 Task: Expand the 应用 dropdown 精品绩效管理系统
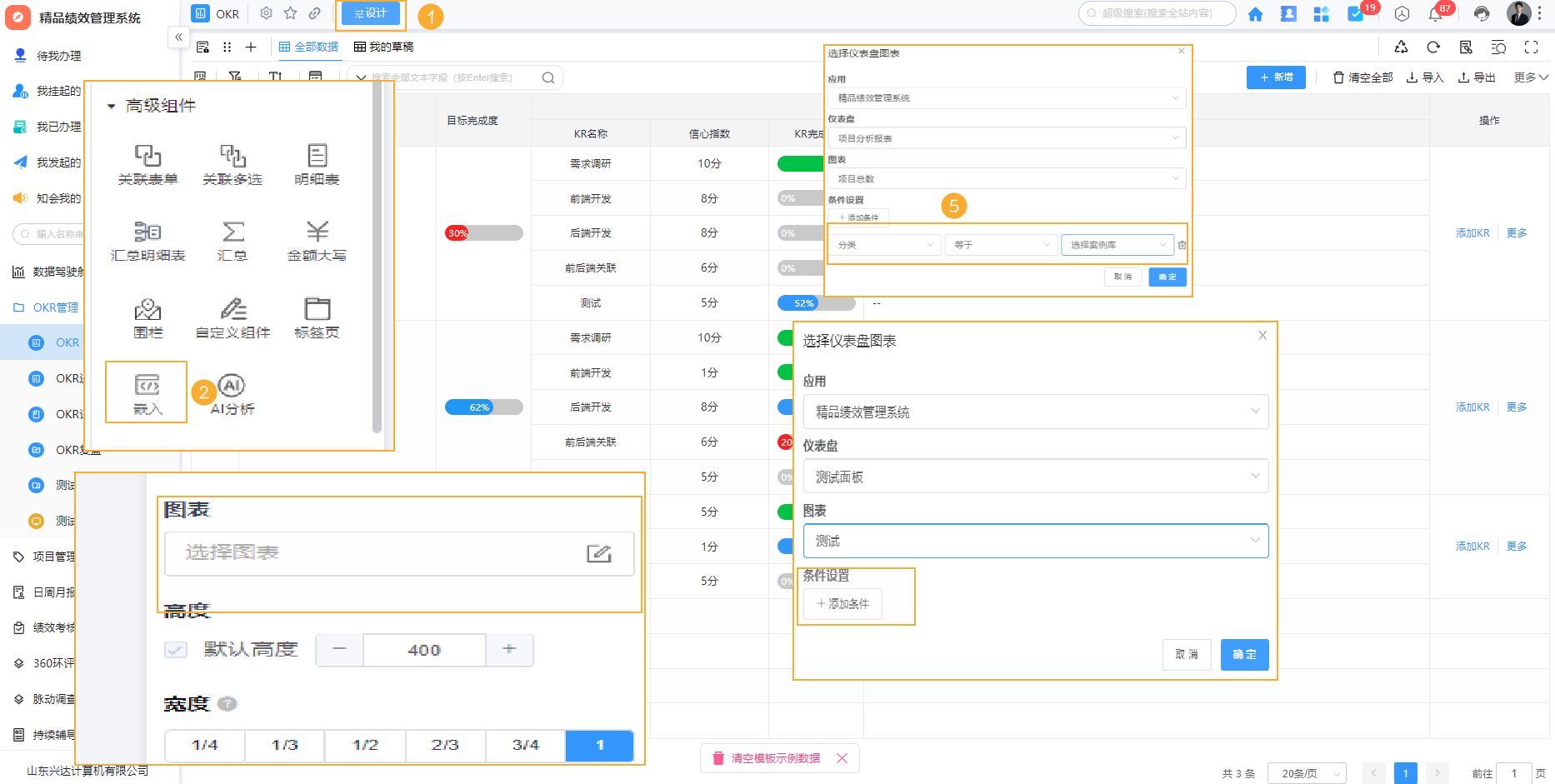pyautogui.click(x=1035, y=412)
